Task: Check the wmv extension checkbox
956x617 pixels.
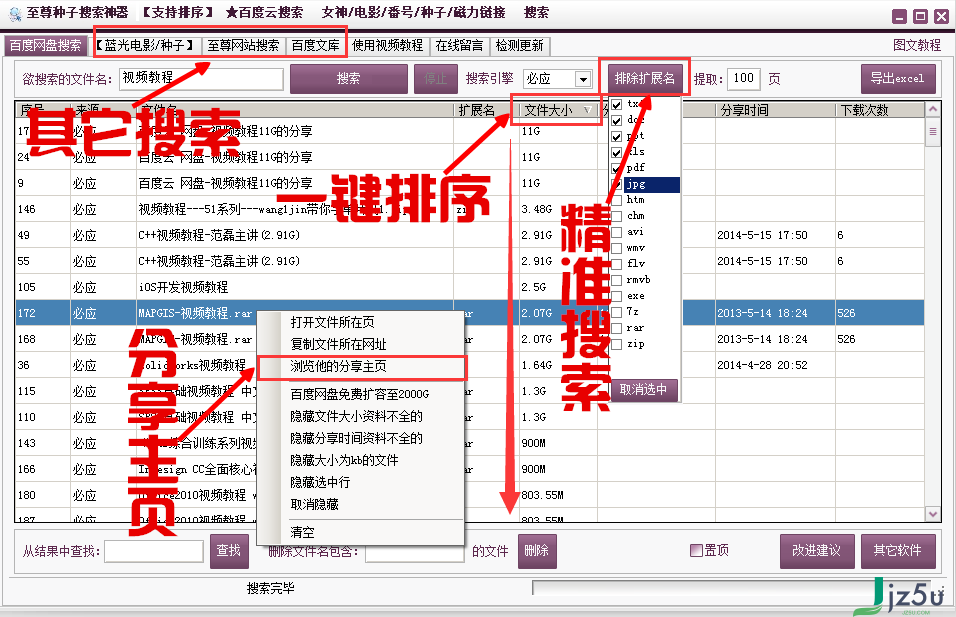Action: (616, 248)
